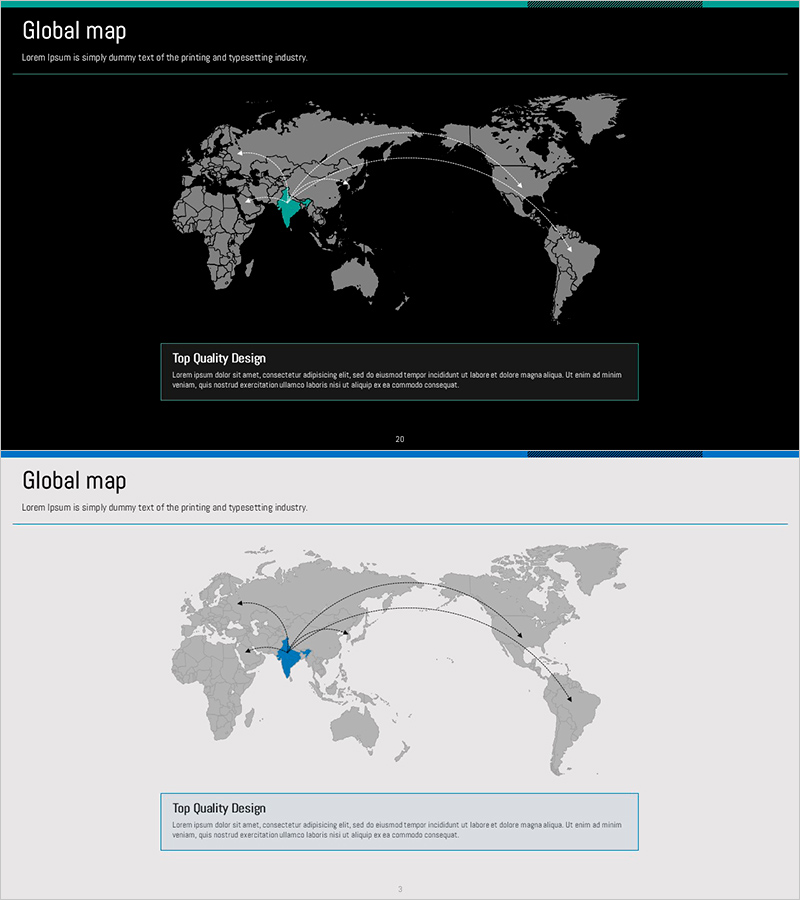The width and height of the screenshot is (800, 900).
Task: Click blue-highlighted India on the light map
Action: coord(292,661)
